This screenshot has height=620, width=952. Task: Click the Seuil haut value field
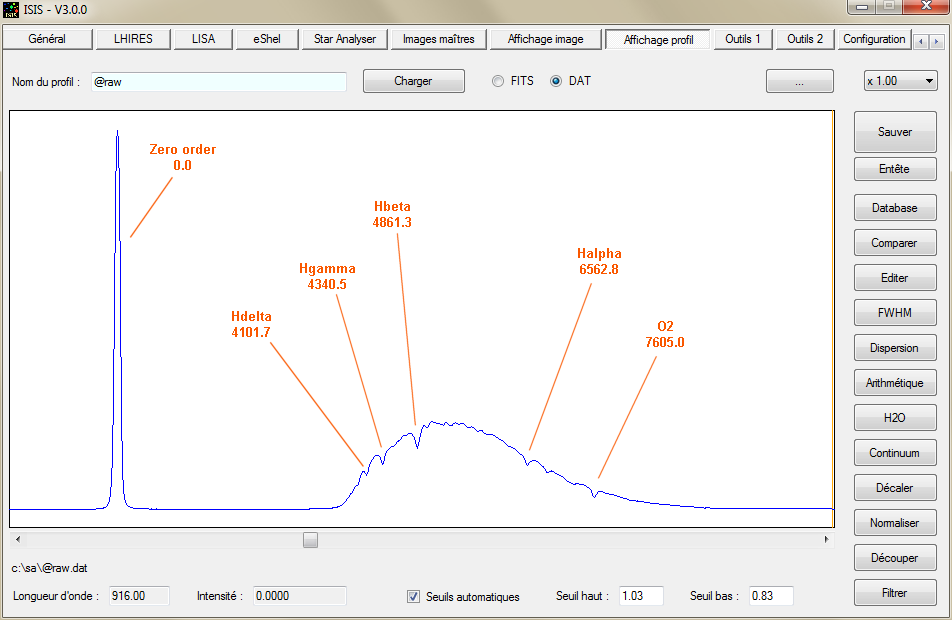642,596
